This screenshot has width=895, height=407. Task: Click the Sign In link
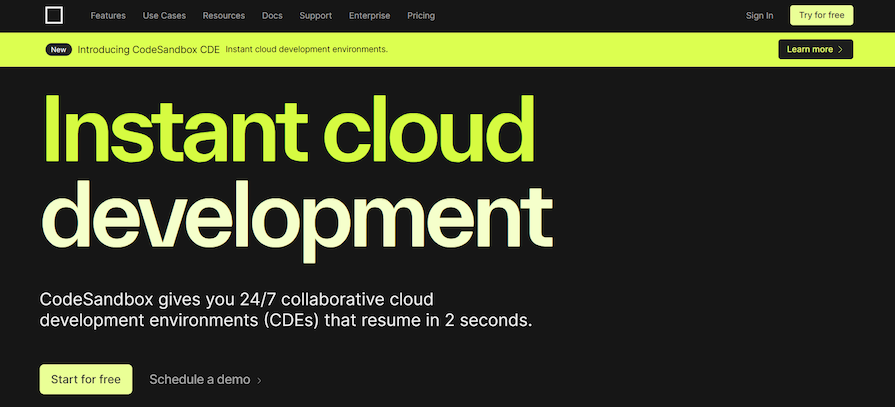[x=759, y=16]
